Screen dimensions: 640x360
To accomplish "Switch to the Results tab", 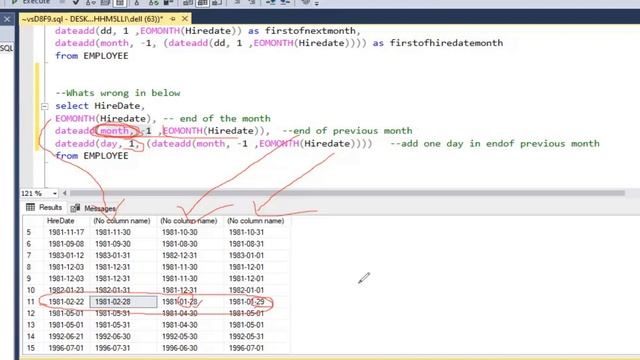I will pyautogui.click(x=44, y=207).
